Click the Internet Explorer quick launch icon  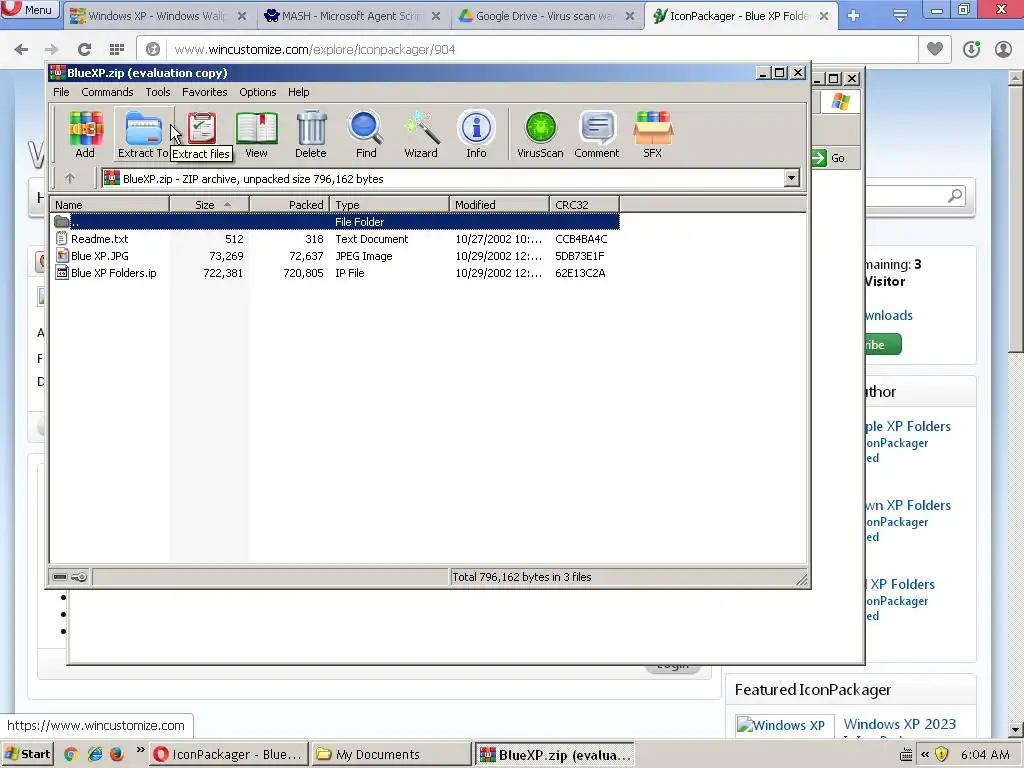[95, 754]
